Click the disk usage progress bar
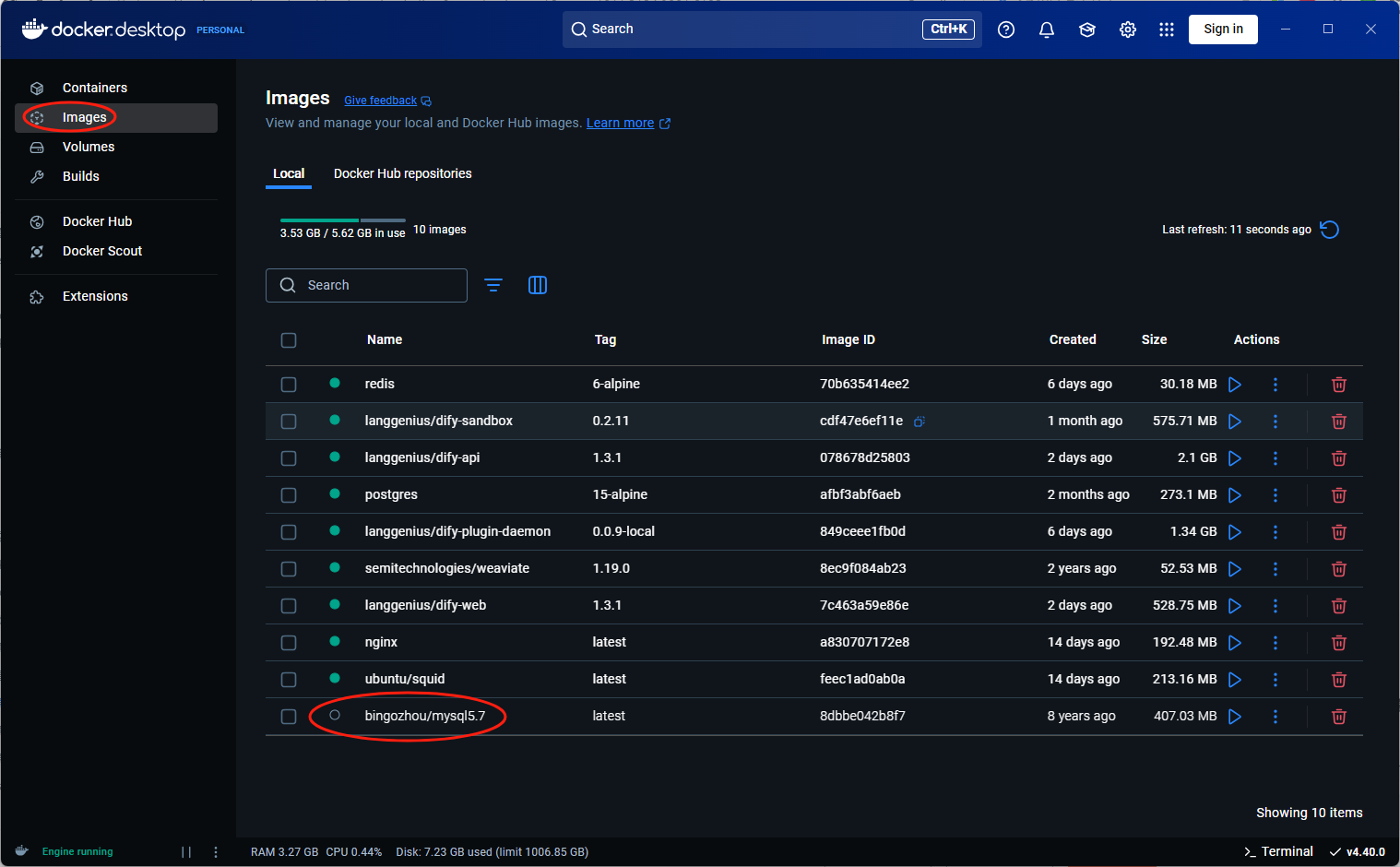The width and height of the screenshot is (1400, 867). click(x=343, y=220)
